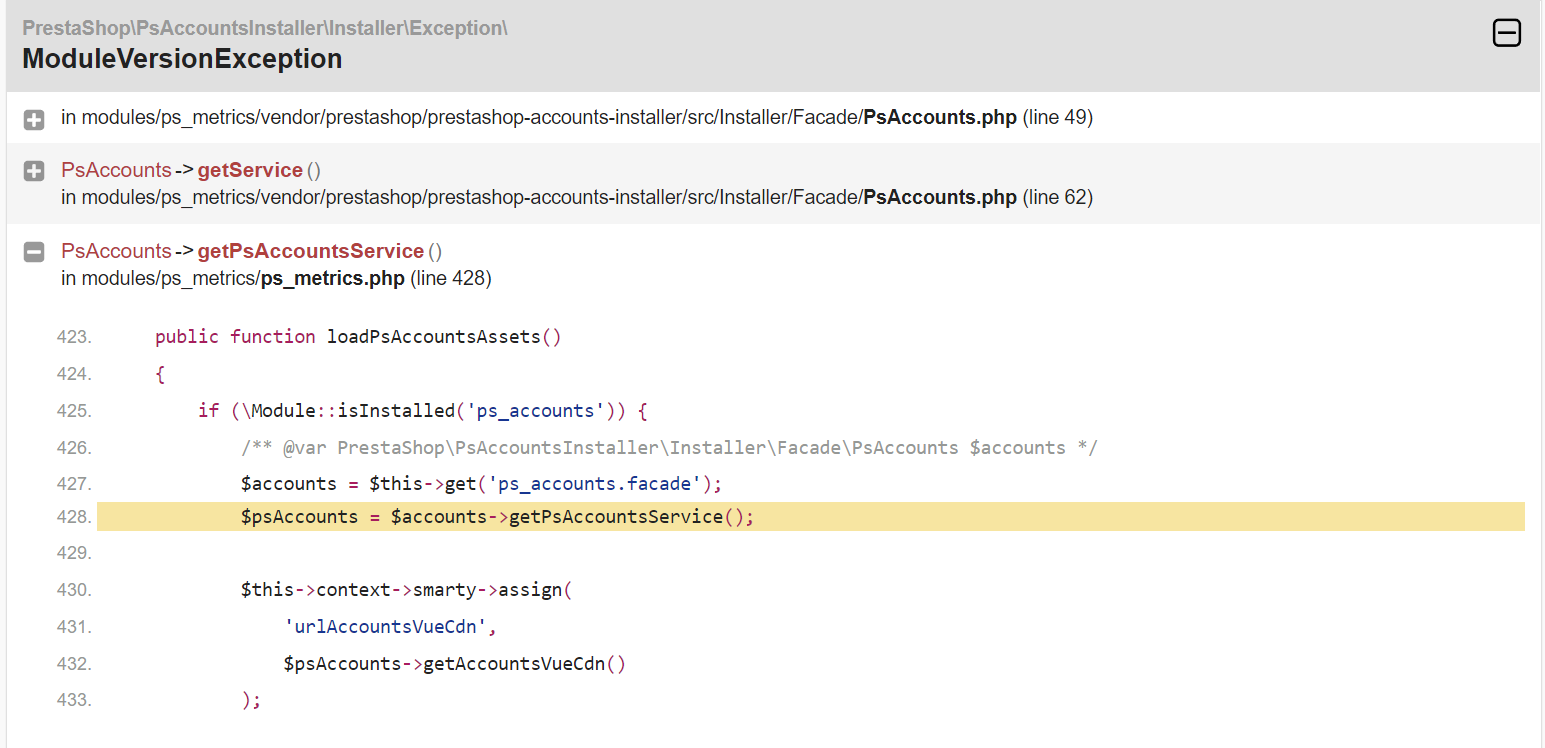The image size is (1545, 748).
Task: Expand the getService stack trace entry
Action: [33, 171]
